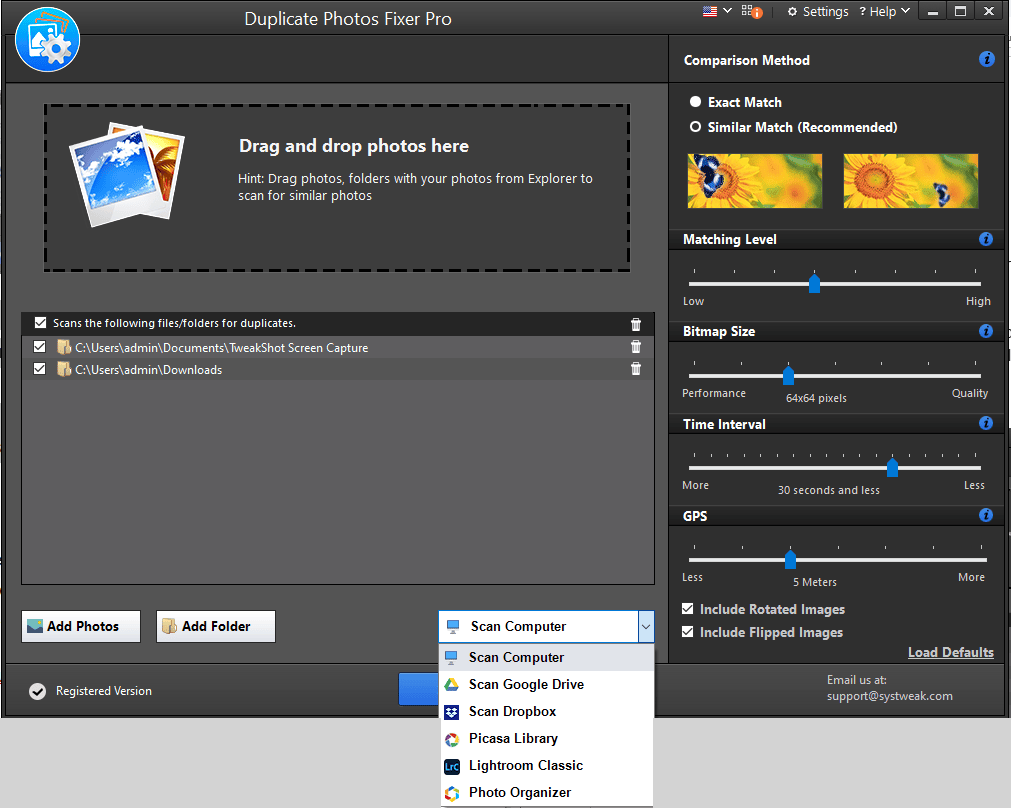Click the Bitmap Size slider handle
The image size is (1011, 808).
point(788,375)
